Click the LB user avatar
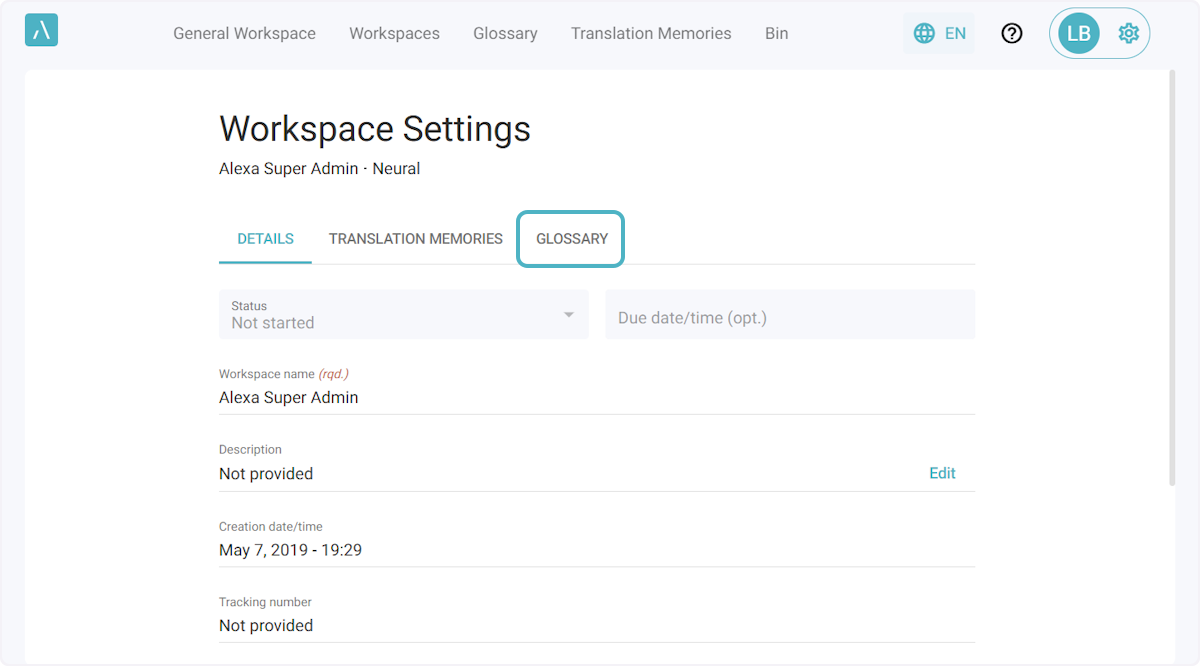 click(x=1079, y=33)
